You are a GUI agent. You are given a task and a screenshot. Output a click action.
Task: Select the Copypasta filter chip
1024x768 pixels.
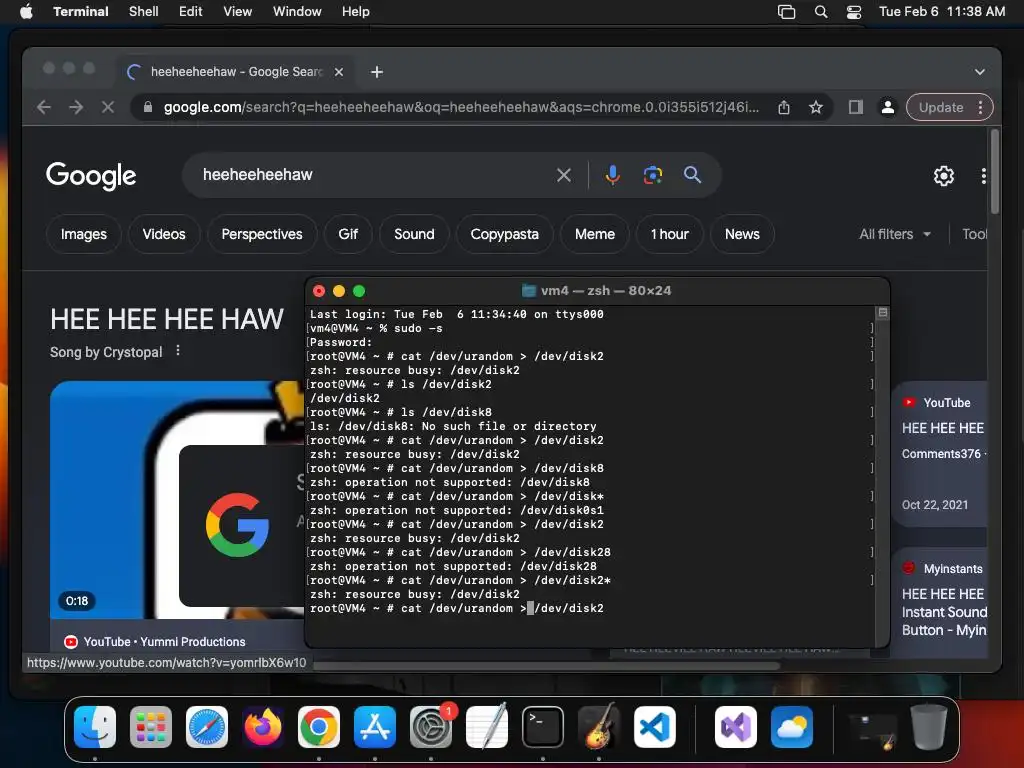(x=504, y=234)
